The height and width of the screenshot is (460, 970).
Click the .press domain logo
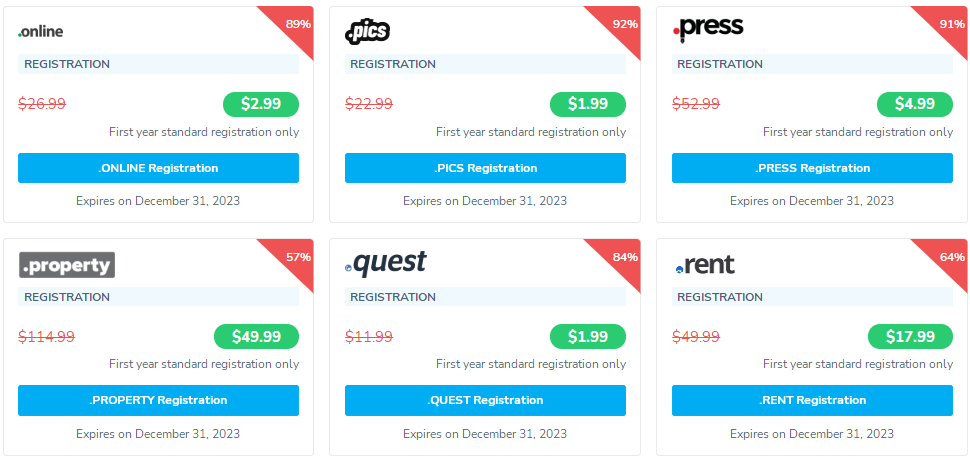(708, 28)
